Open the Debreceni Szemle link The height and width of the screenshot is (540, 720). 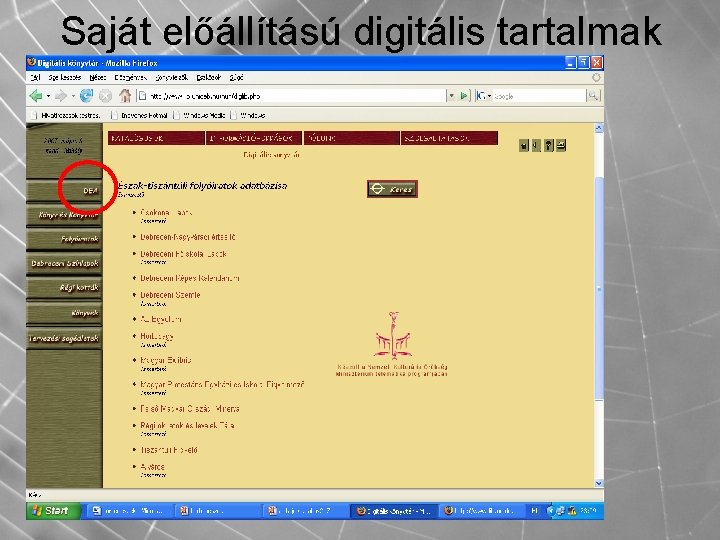170,295
